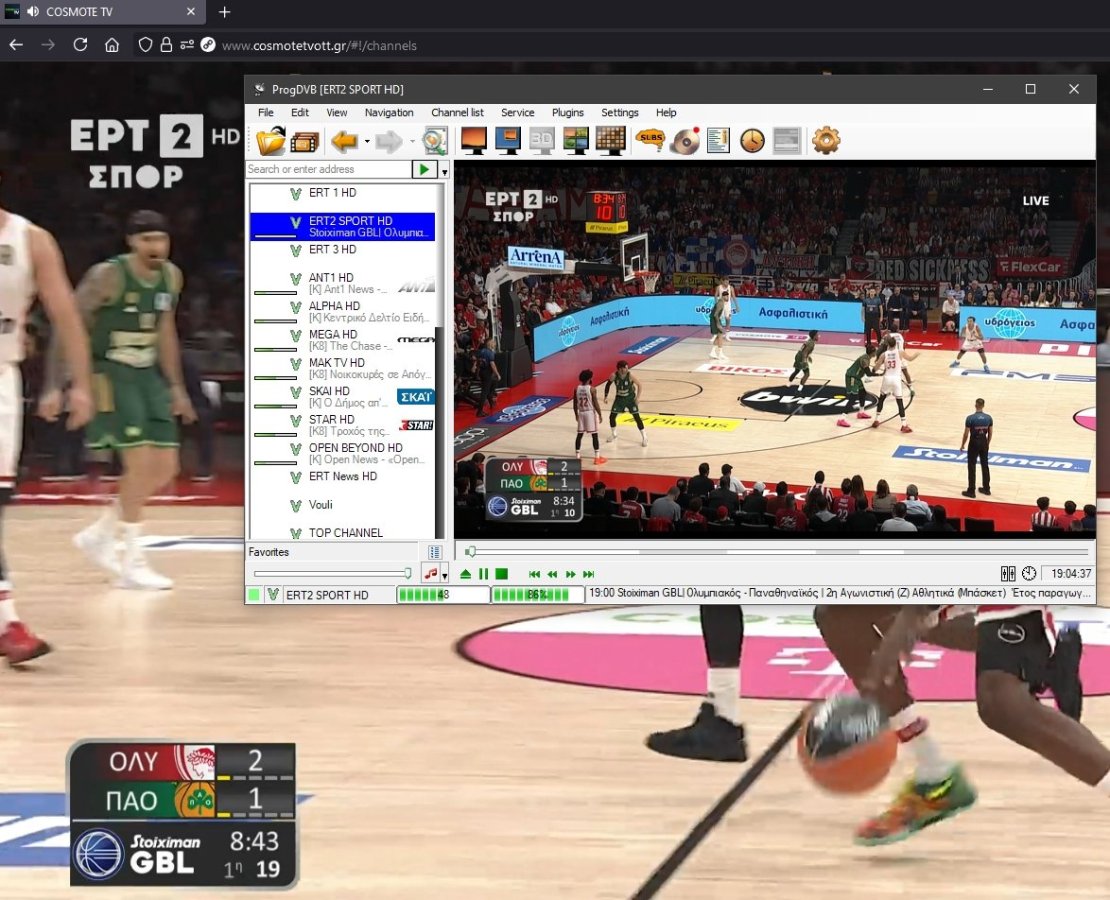Screen dimensions: 1110x900
Task: Click the mosaic channel grid icon
Action: click(x=610, y=141)
